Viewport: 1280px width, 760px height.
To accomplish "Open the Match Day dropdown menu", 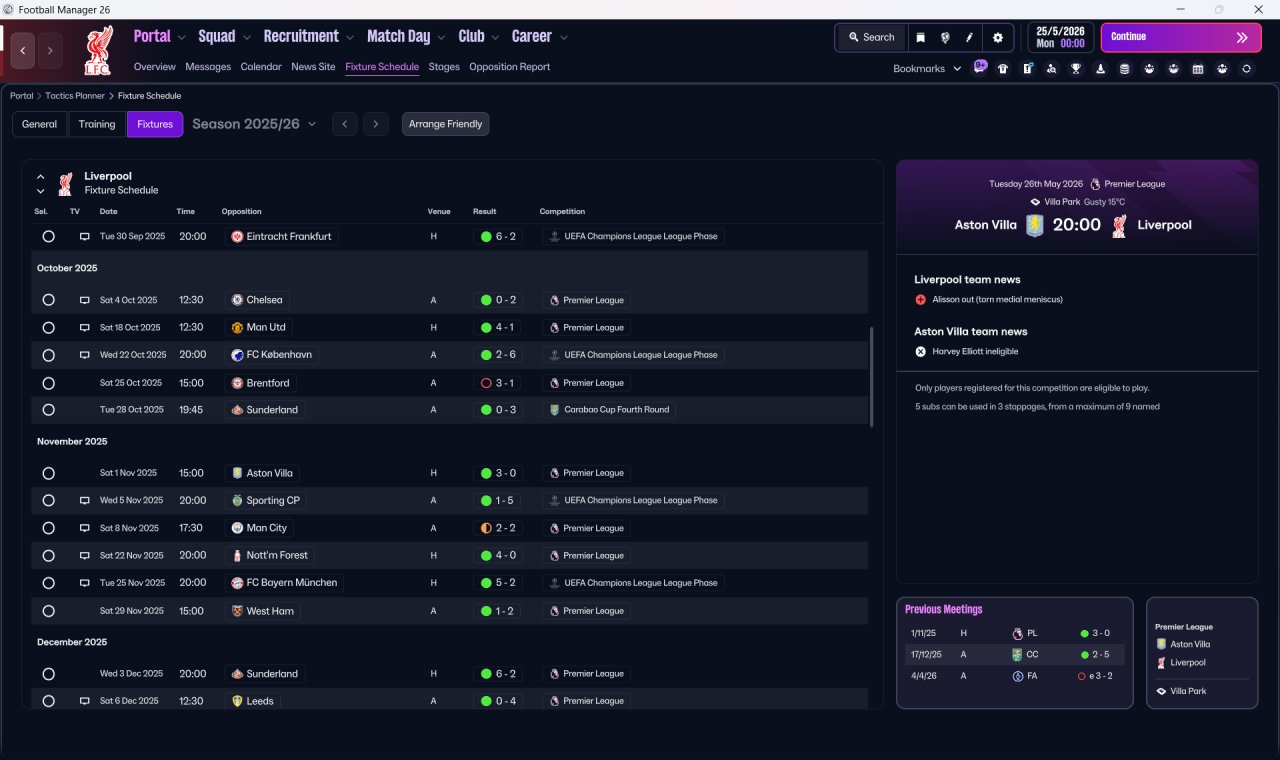I will coord(441,37).
